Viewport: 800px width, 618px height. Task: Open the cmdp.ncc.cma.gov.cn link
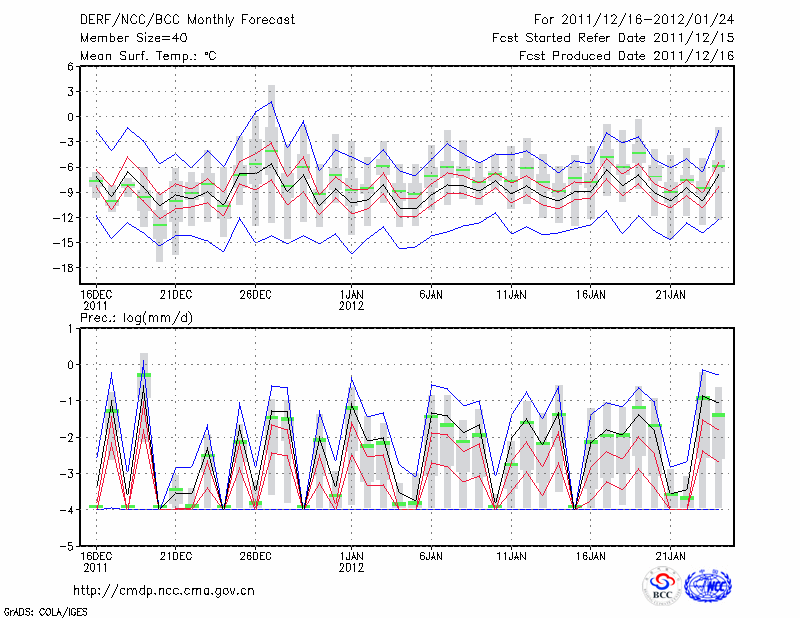click(x=164, y=590)
